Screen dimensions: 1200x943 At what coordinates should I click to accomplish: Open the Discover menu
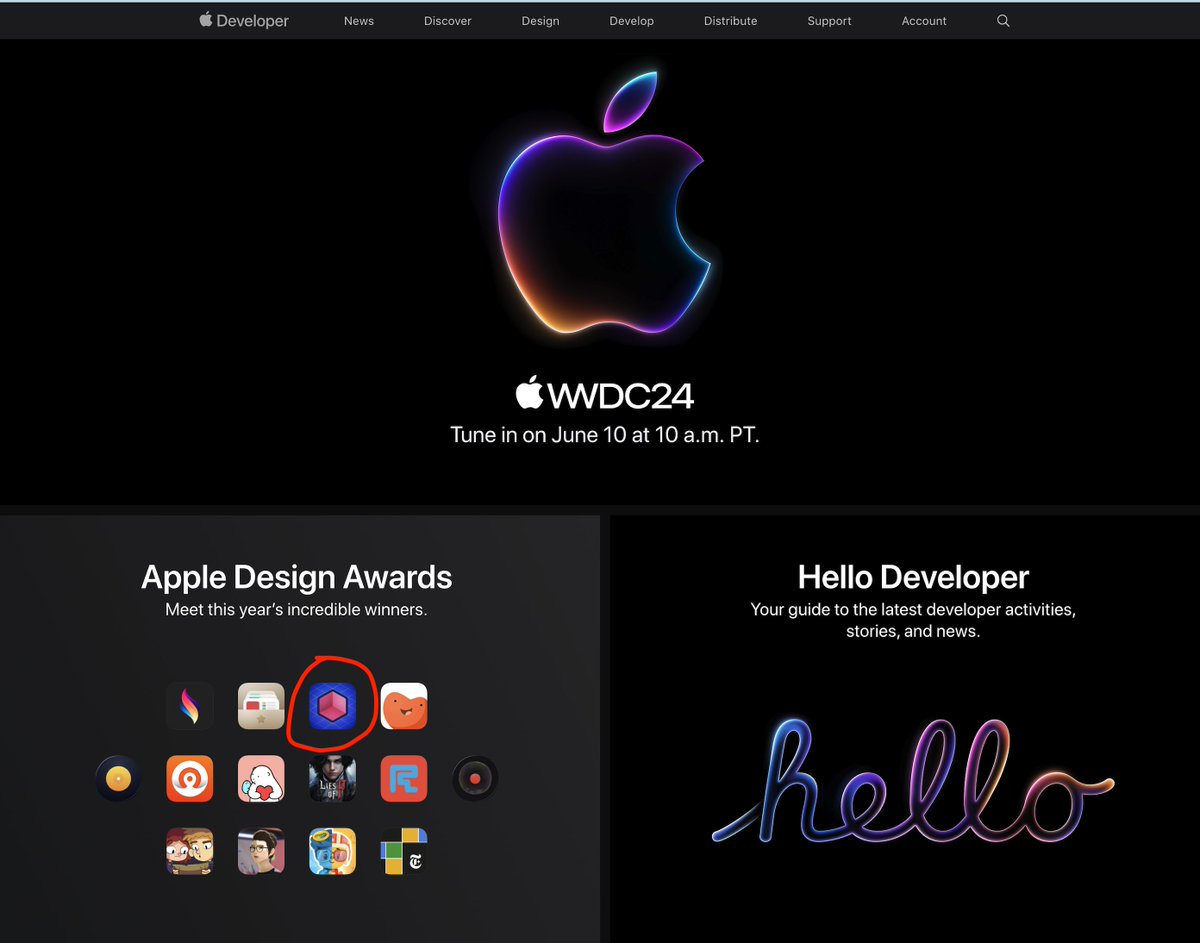click(x=448, y=21)
